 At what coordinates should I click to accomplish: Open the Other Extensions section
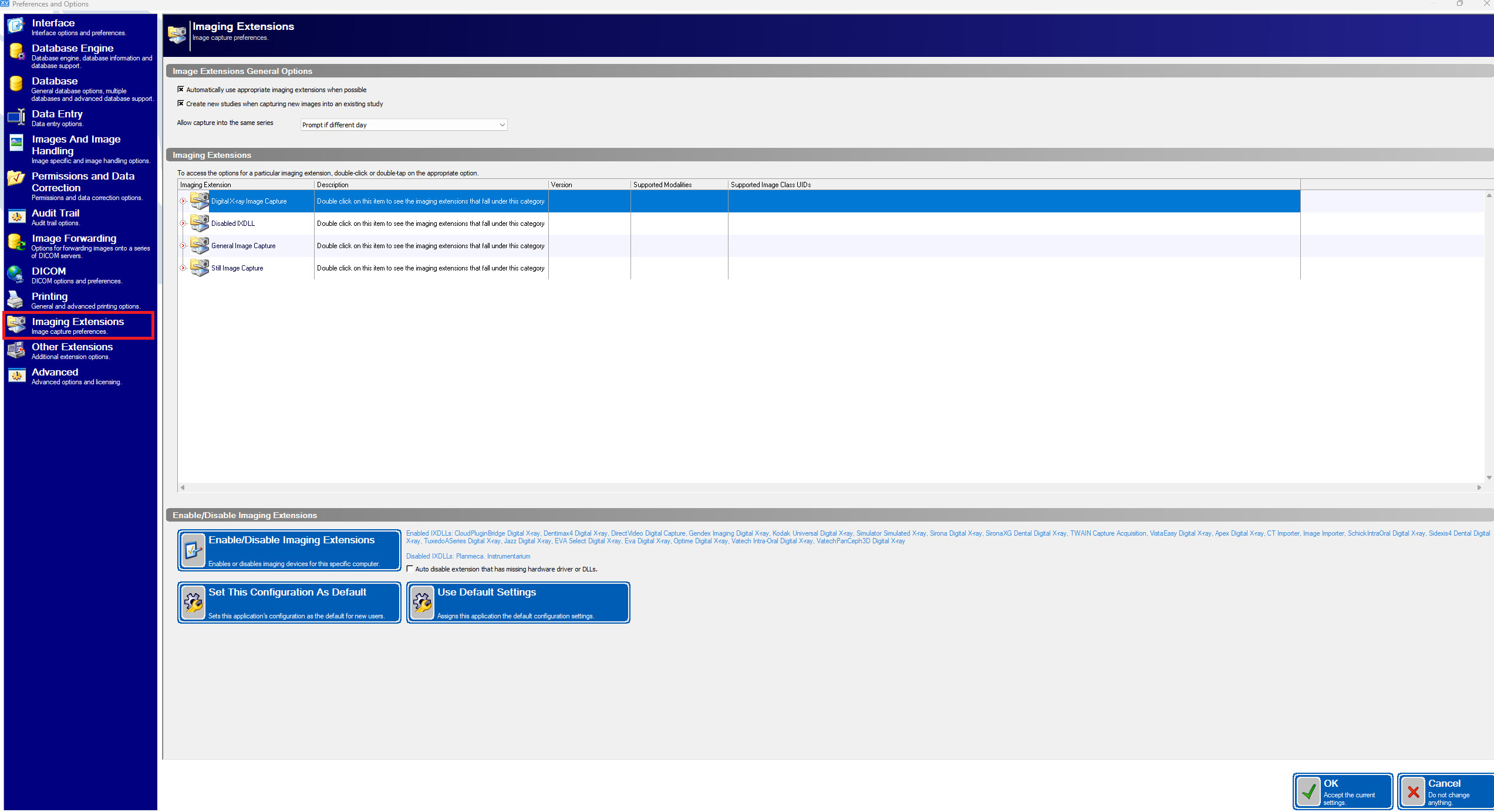point(80,350)
